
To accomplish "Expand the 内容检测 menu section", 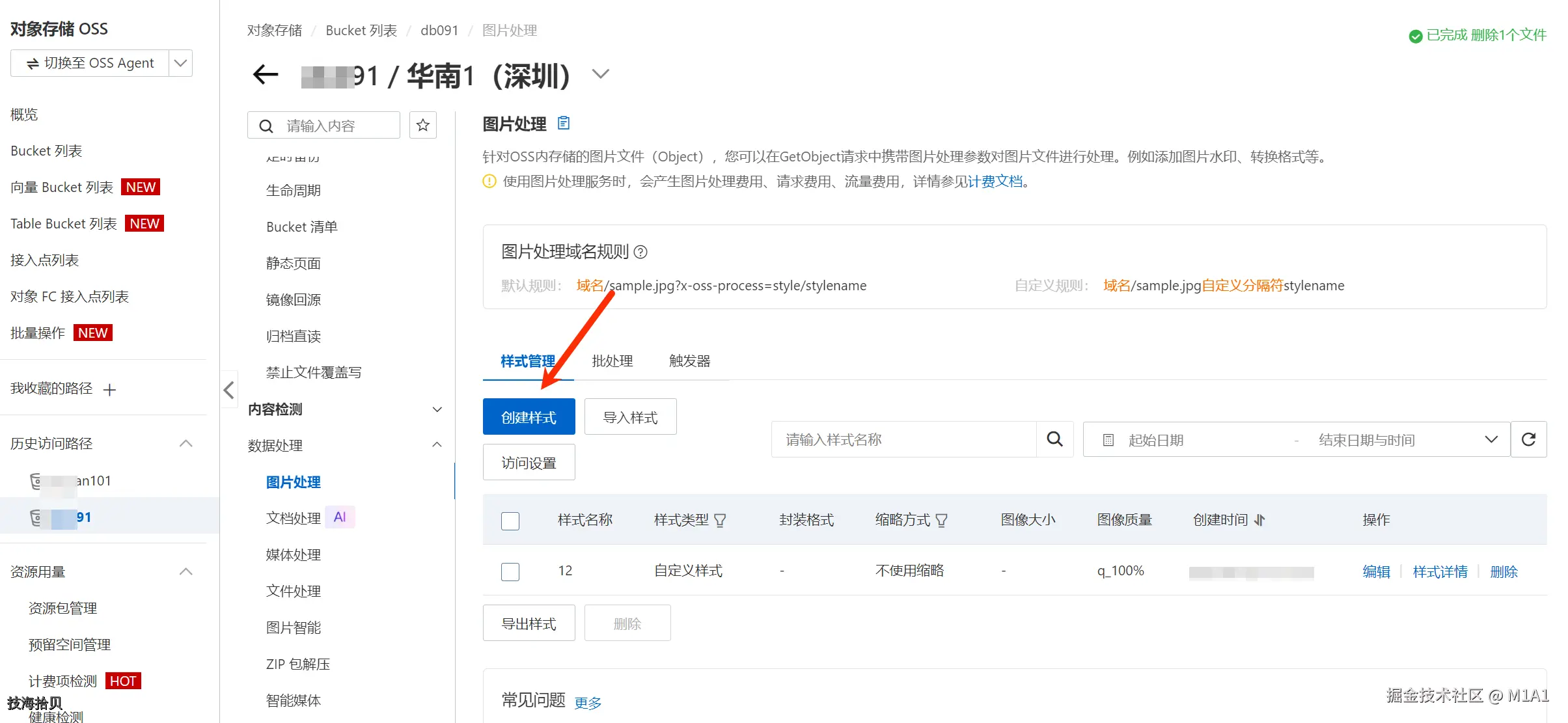I will tap(437, 409).
